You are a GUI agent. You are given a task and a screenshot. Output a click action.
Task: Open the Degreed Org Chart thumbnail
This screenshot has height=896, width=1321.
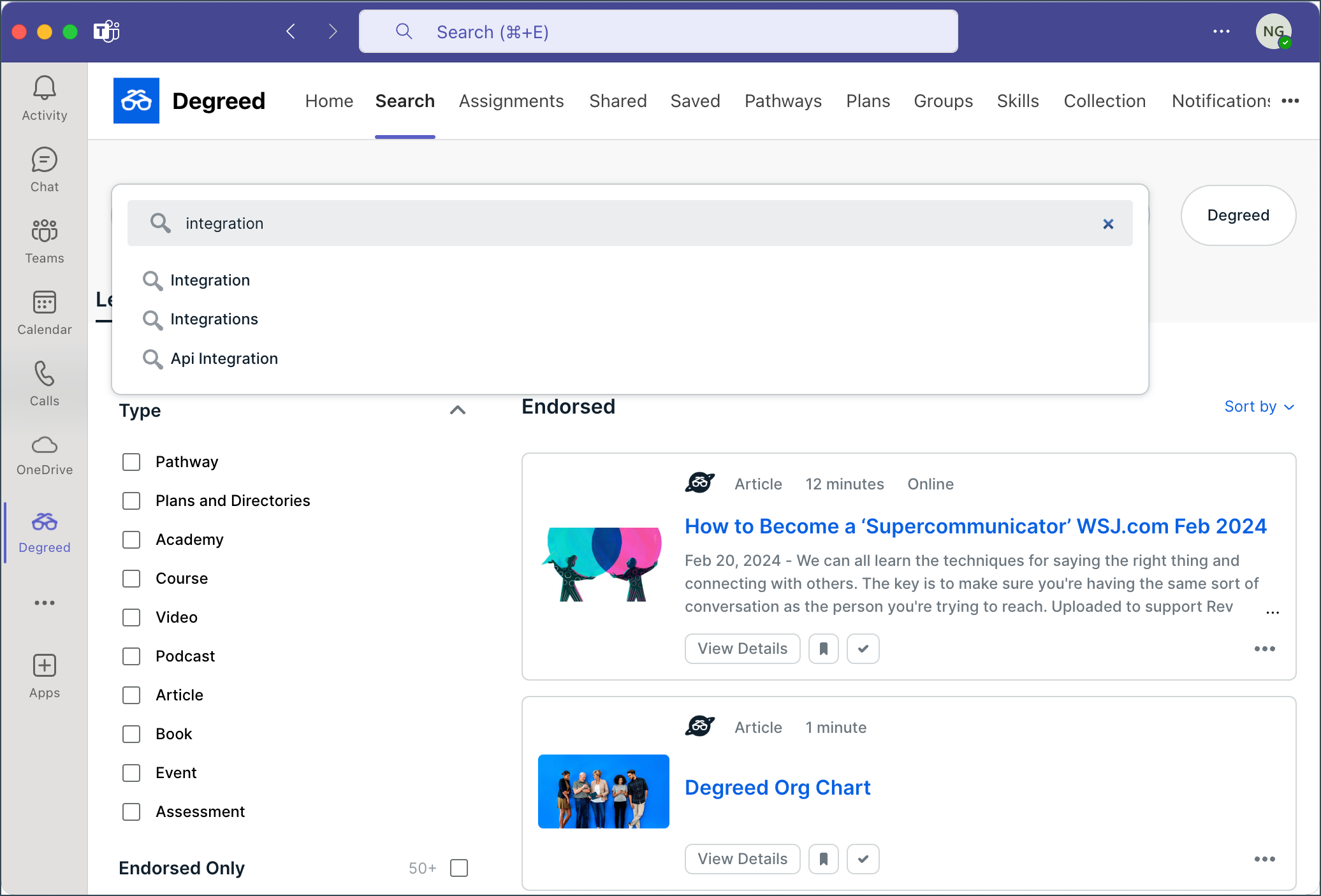click(x=603, y=791)
